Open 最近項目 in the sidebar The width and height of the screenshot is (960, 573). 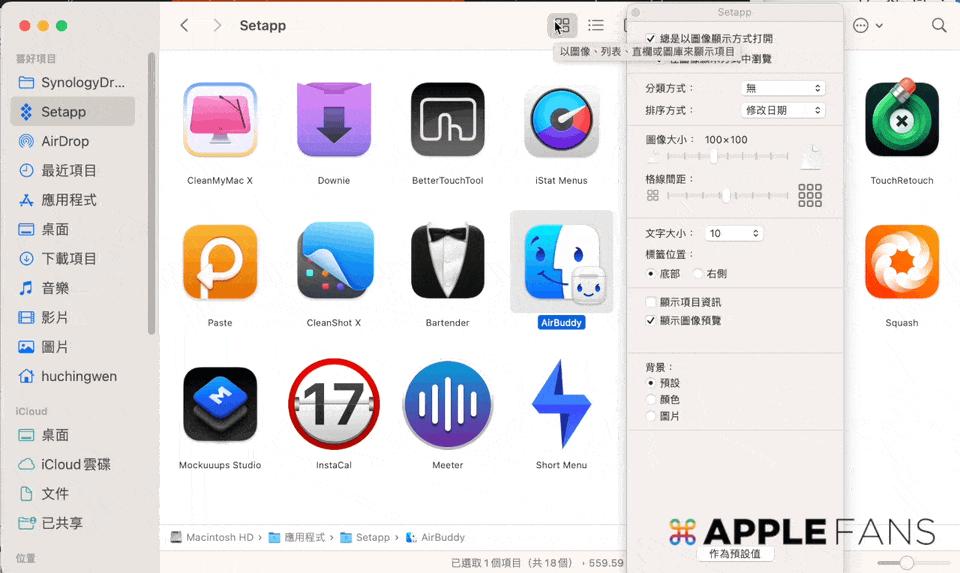click(x=72, y=171)
